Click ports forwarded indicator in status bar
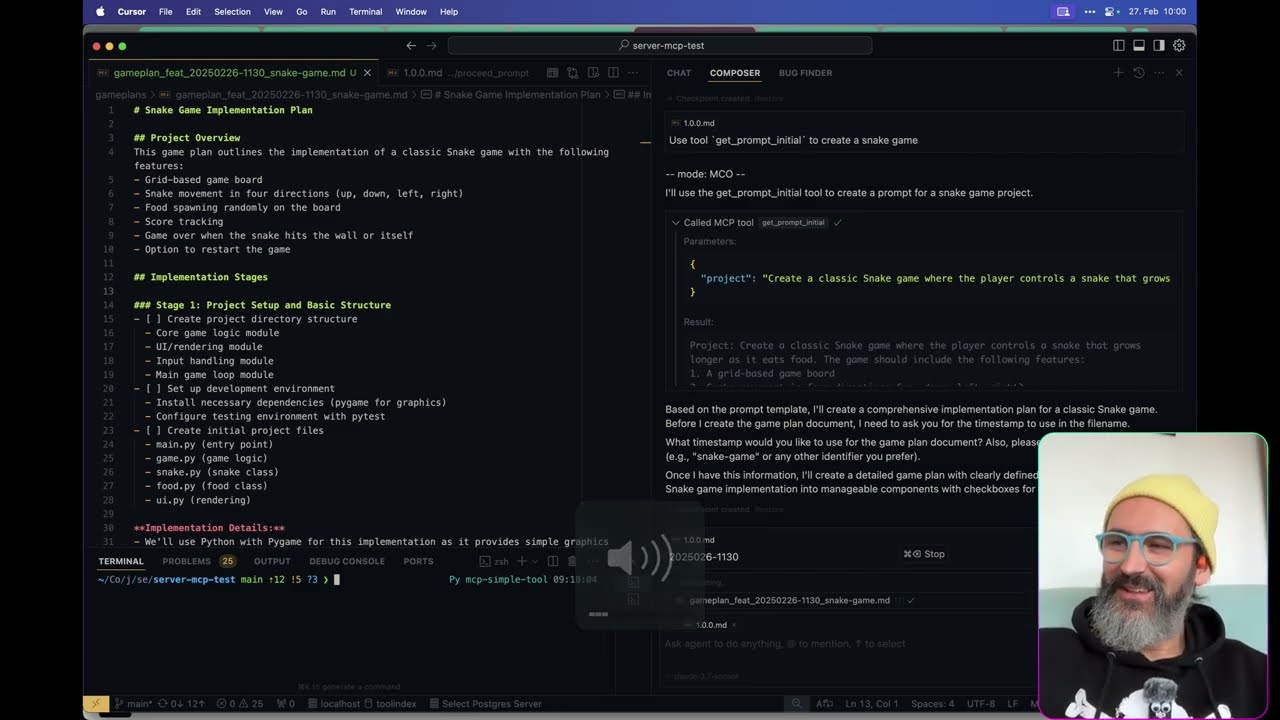Viewport: 1280px width, 720px height. (x=285, y=704)
